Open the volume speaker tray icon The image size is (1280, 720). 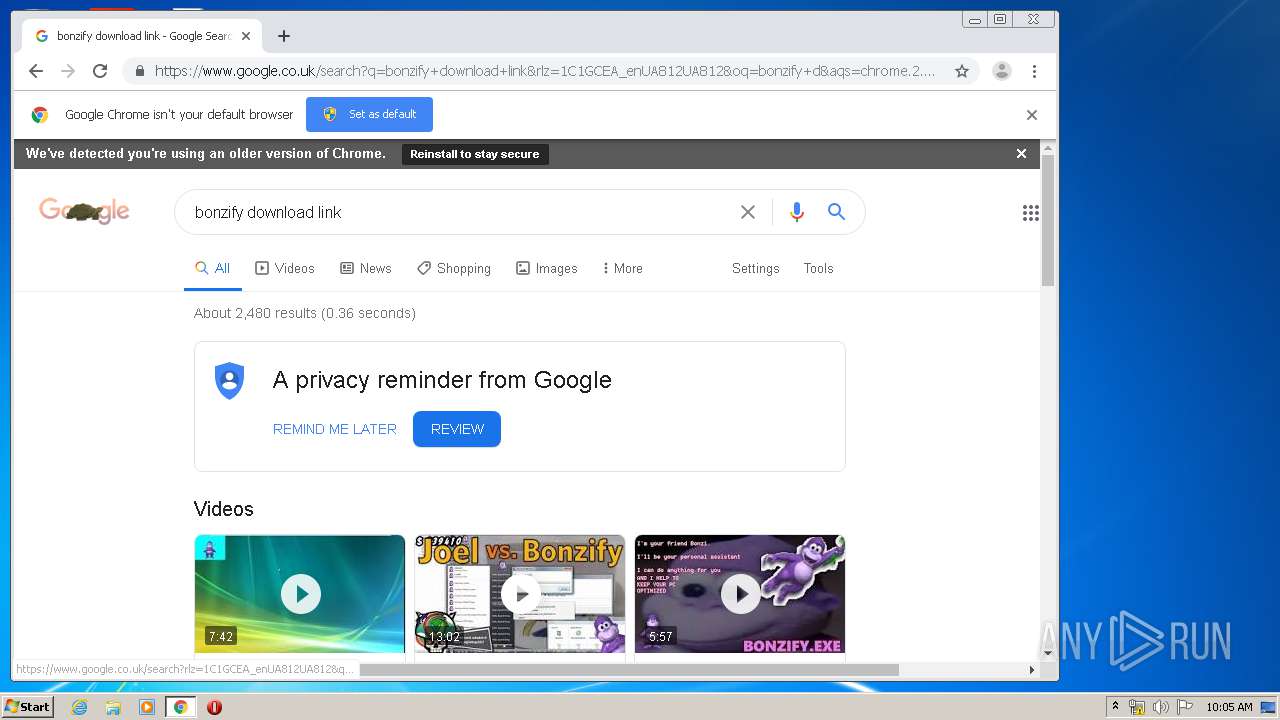pos(1160,707)
